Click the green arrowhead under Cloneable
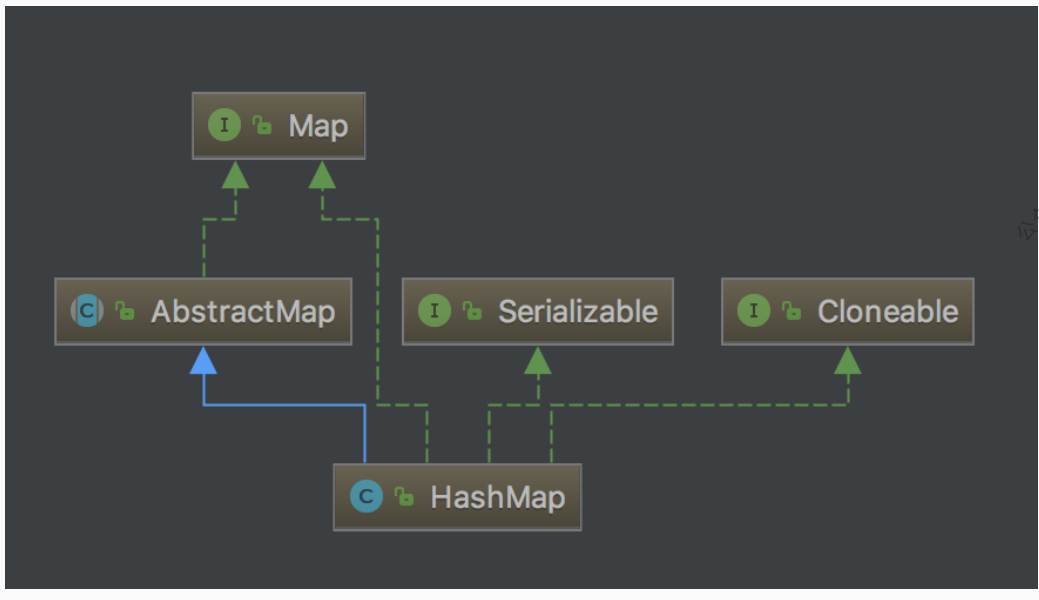The width and height of the screenshot is (1039, 600). coord(848,360)
